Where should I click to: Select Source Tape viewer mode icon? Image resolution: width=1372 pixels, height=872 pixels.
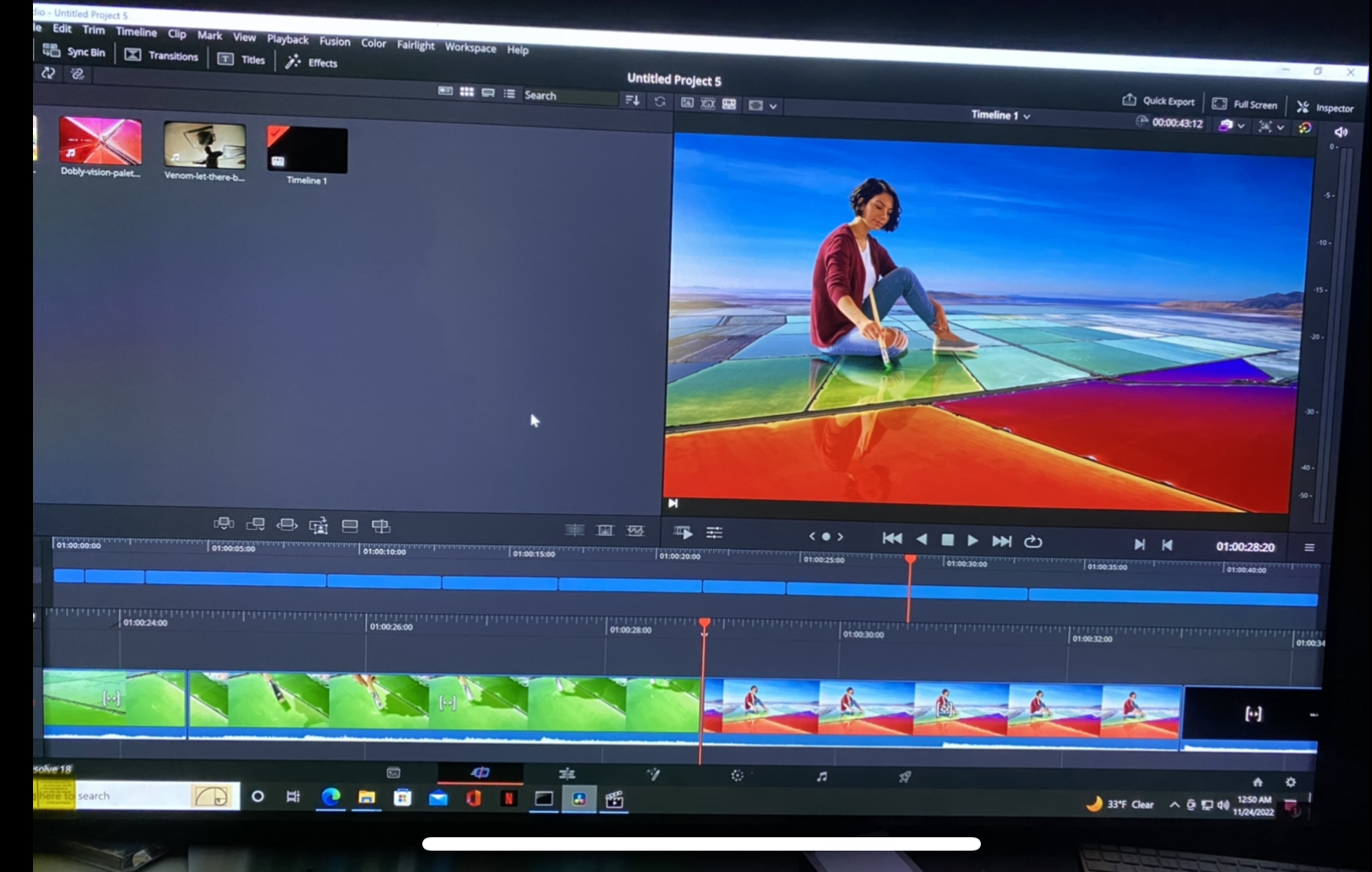[708, 103]
